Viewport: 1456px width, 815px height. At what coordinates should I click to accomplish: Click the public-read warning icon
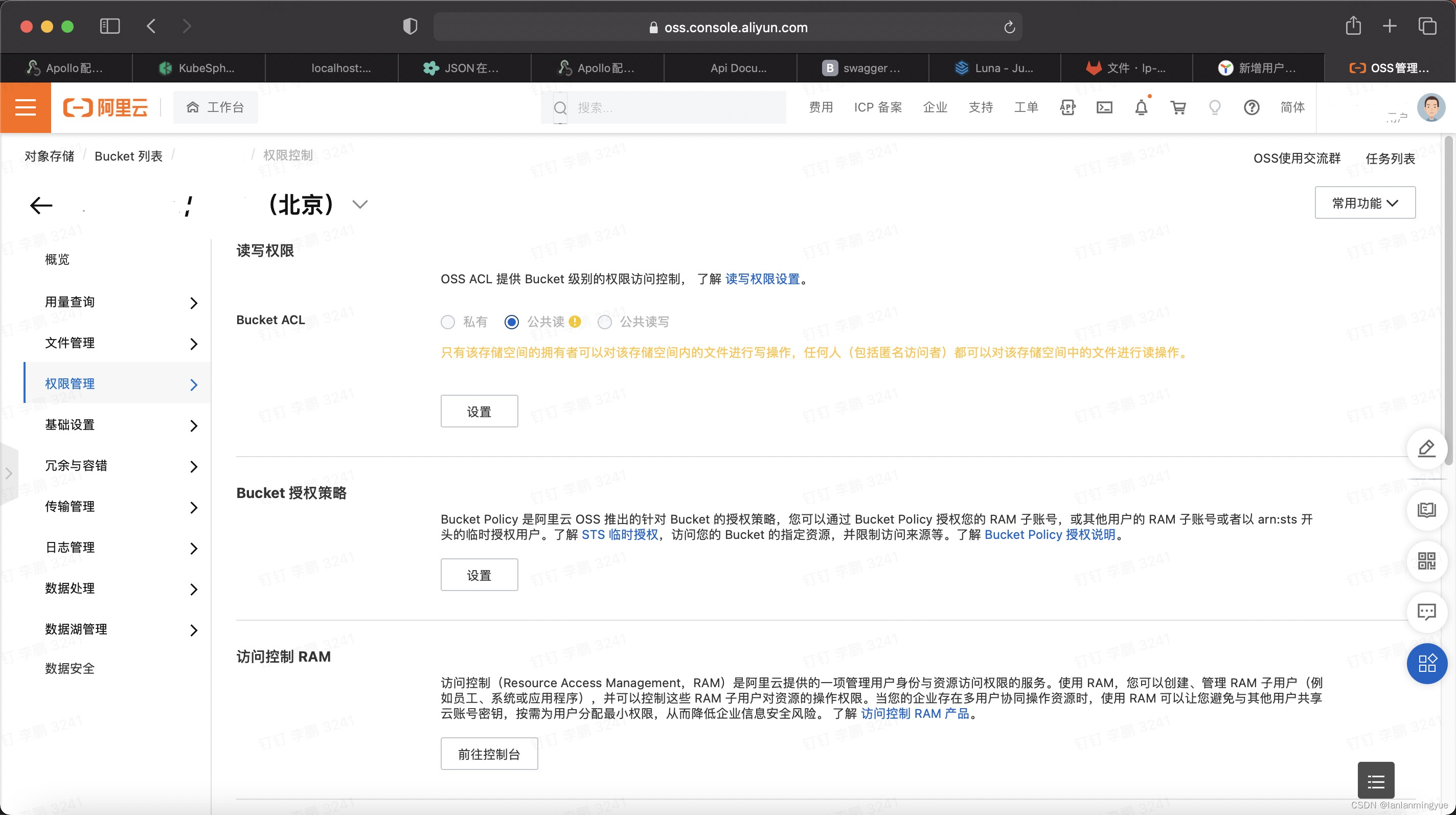[575, 322]
